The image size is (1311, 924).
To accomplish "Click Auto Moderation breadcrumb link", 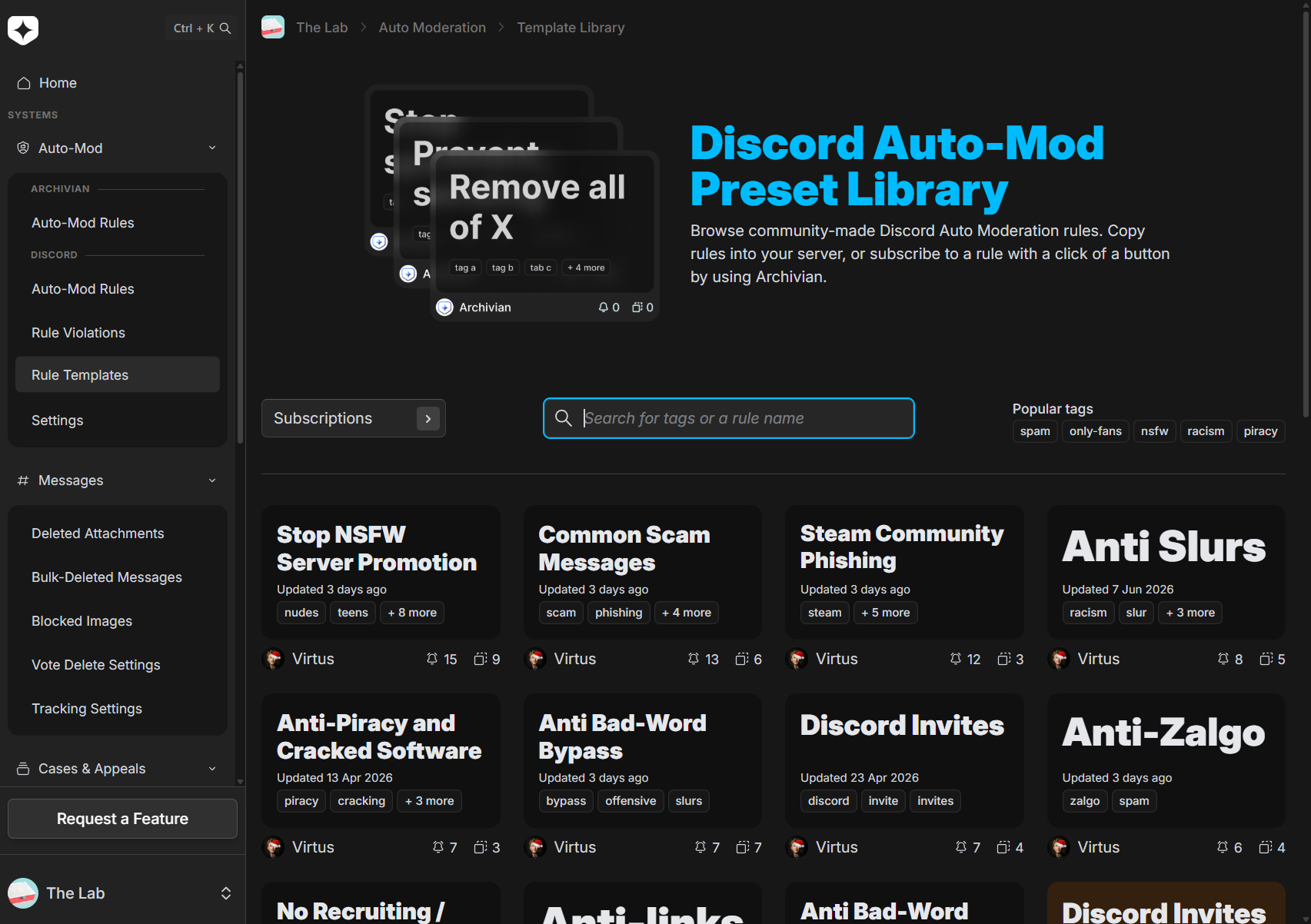I will [432, 28].
